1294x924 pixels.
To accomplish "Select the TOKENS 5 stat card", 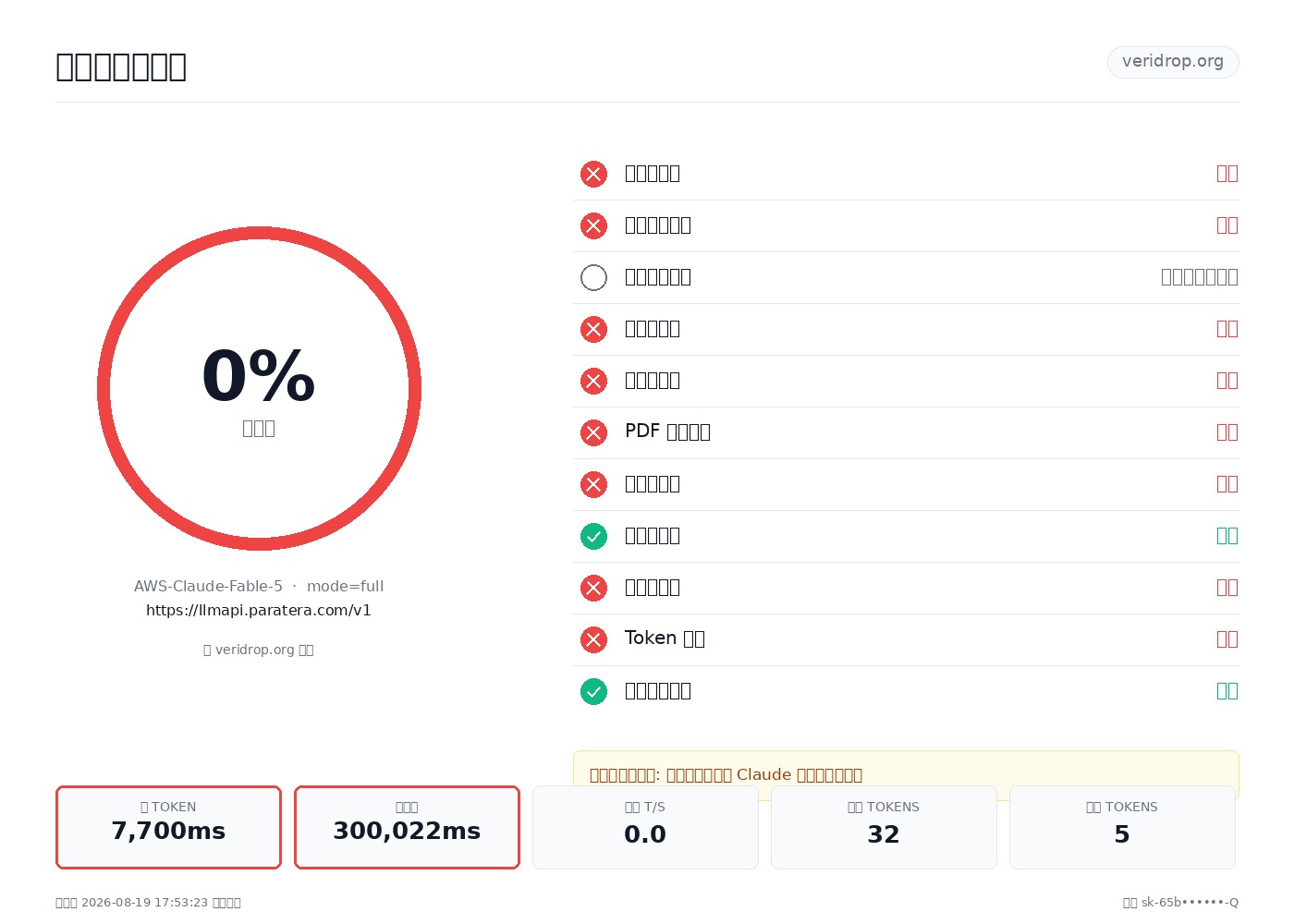I will [x=1122, y=827].
